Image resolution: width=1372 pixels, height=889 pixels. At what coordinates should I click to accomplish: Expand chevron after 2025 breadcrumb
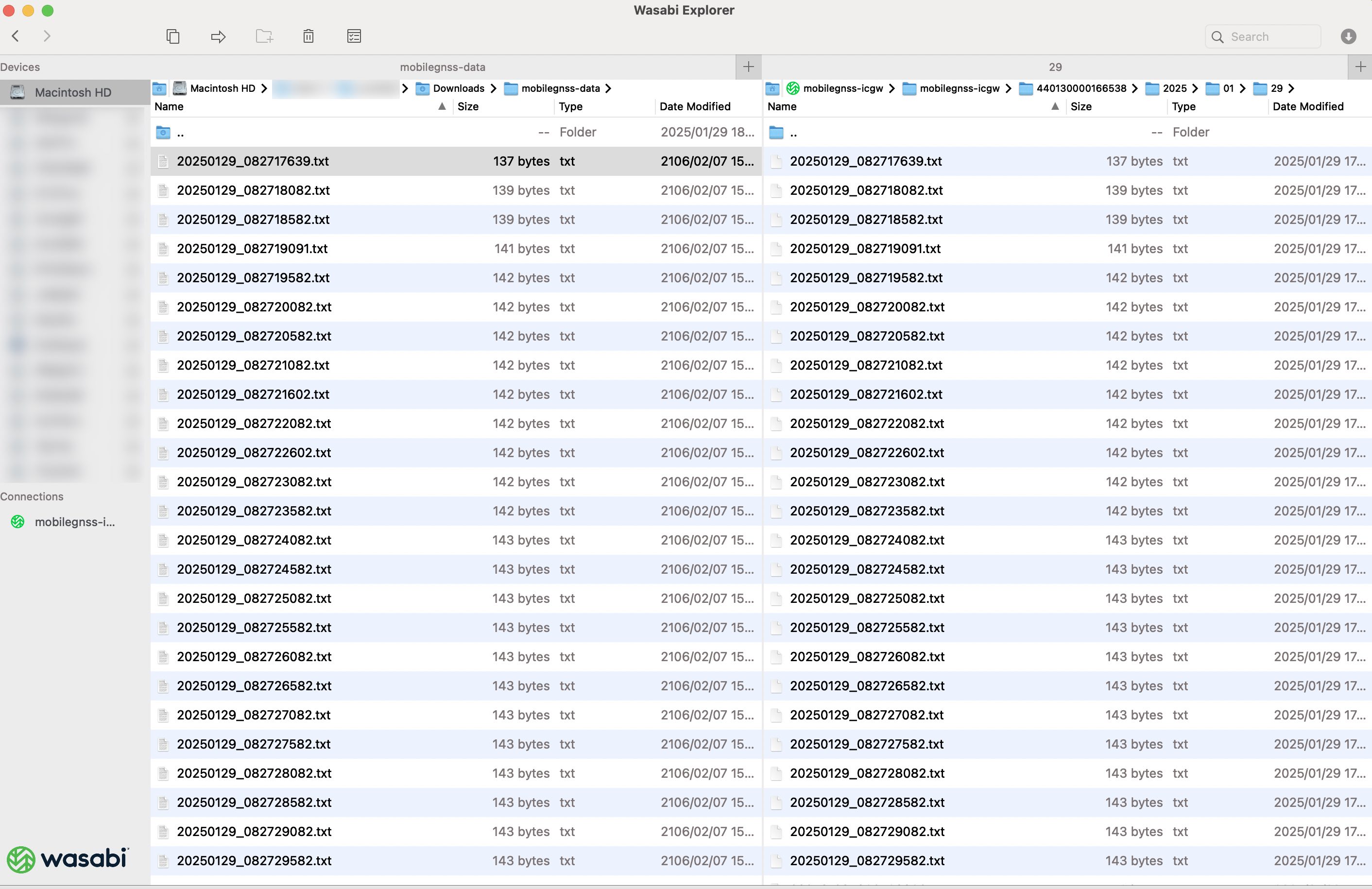click(x=1195, y=88)
